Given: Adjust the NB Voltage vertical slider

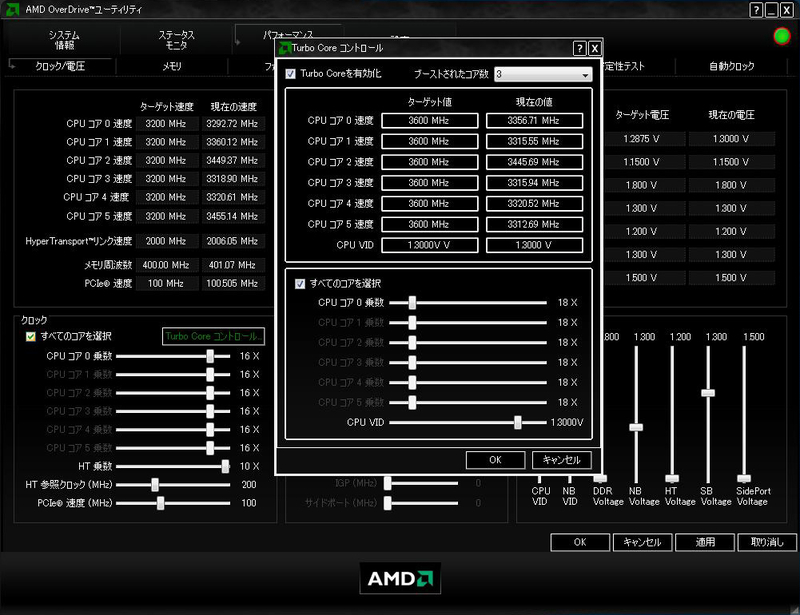Looking at the screenshot, I should [x=636, y=427].
